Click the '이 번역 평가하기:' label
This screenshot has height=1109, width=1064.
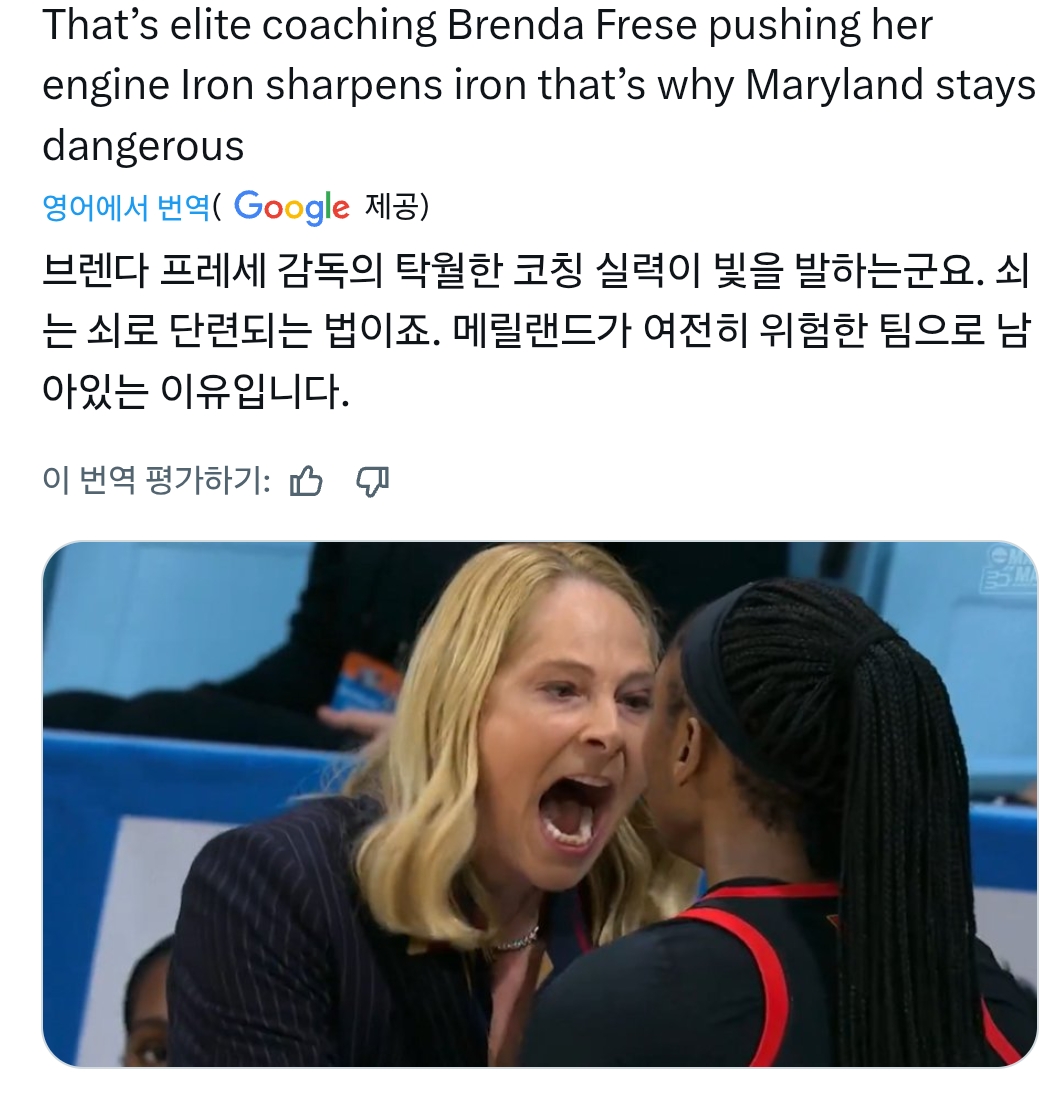click(156, 481)
